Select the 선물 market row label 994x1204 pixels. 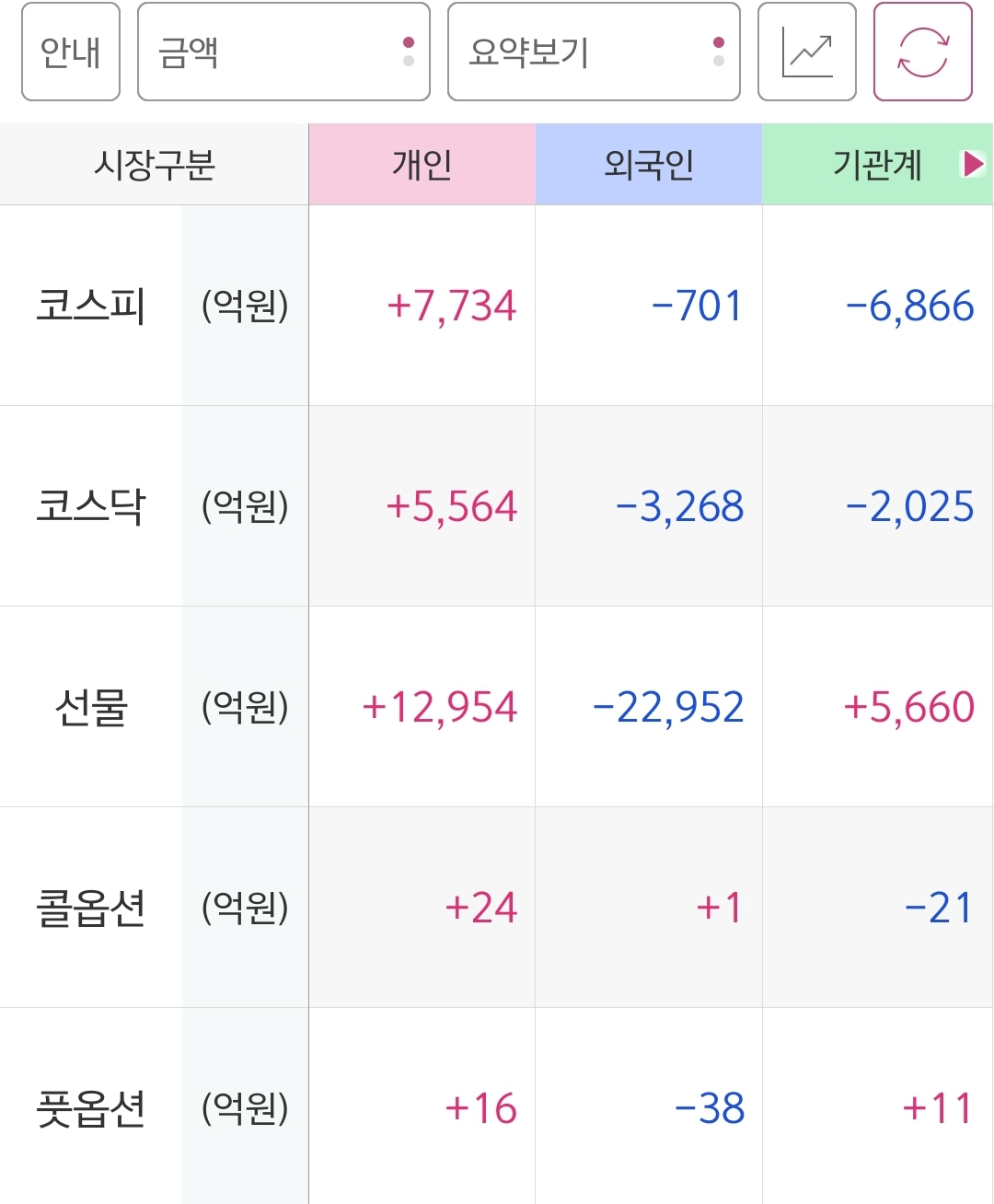pyautogui.click(x=90, y=707)
